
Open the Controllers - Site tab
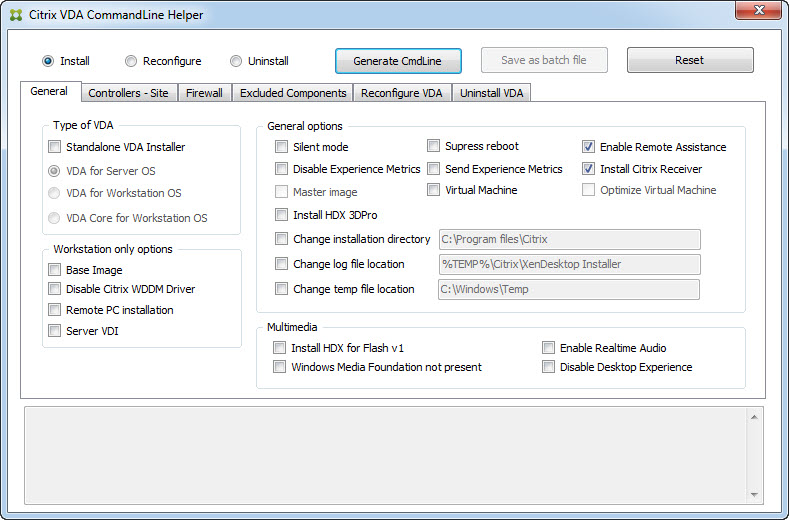[129, 93]
